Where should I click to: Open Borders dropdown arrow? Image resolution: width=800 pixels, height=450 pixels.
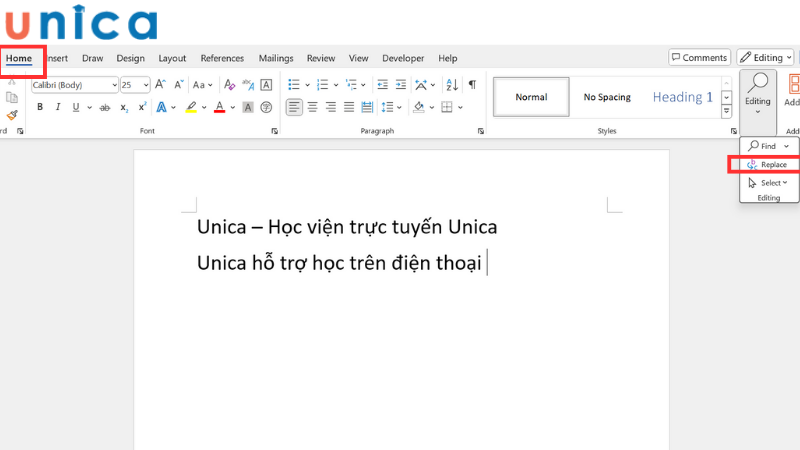click(460, 108)
